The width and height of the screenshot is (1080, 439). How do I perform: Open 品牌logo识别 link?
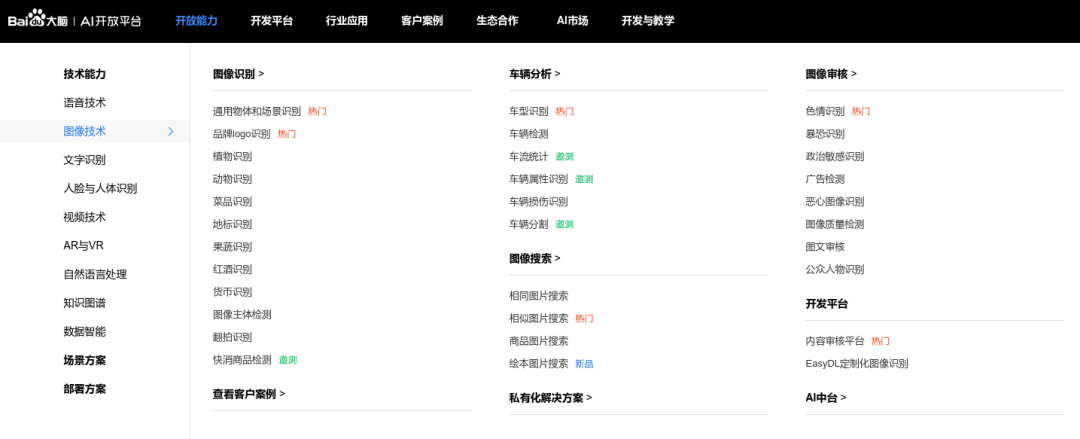pos(242,134)
